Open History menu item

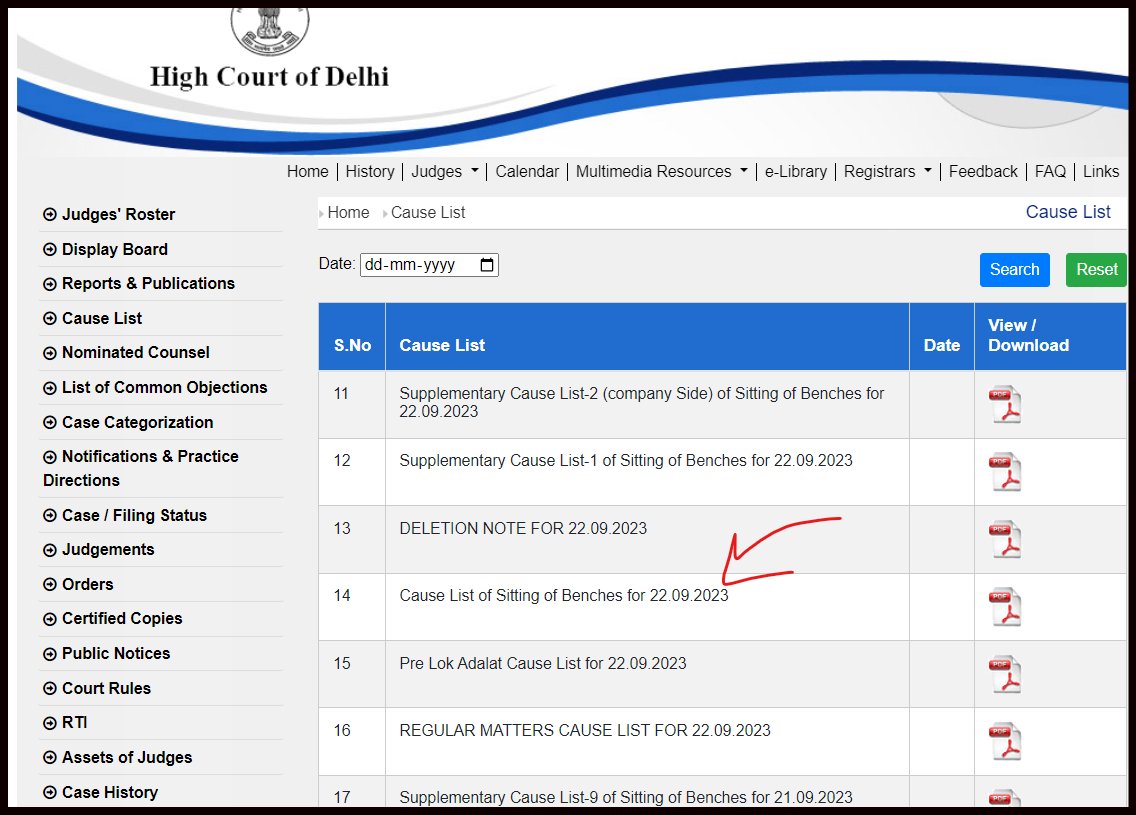pos(369,172)
